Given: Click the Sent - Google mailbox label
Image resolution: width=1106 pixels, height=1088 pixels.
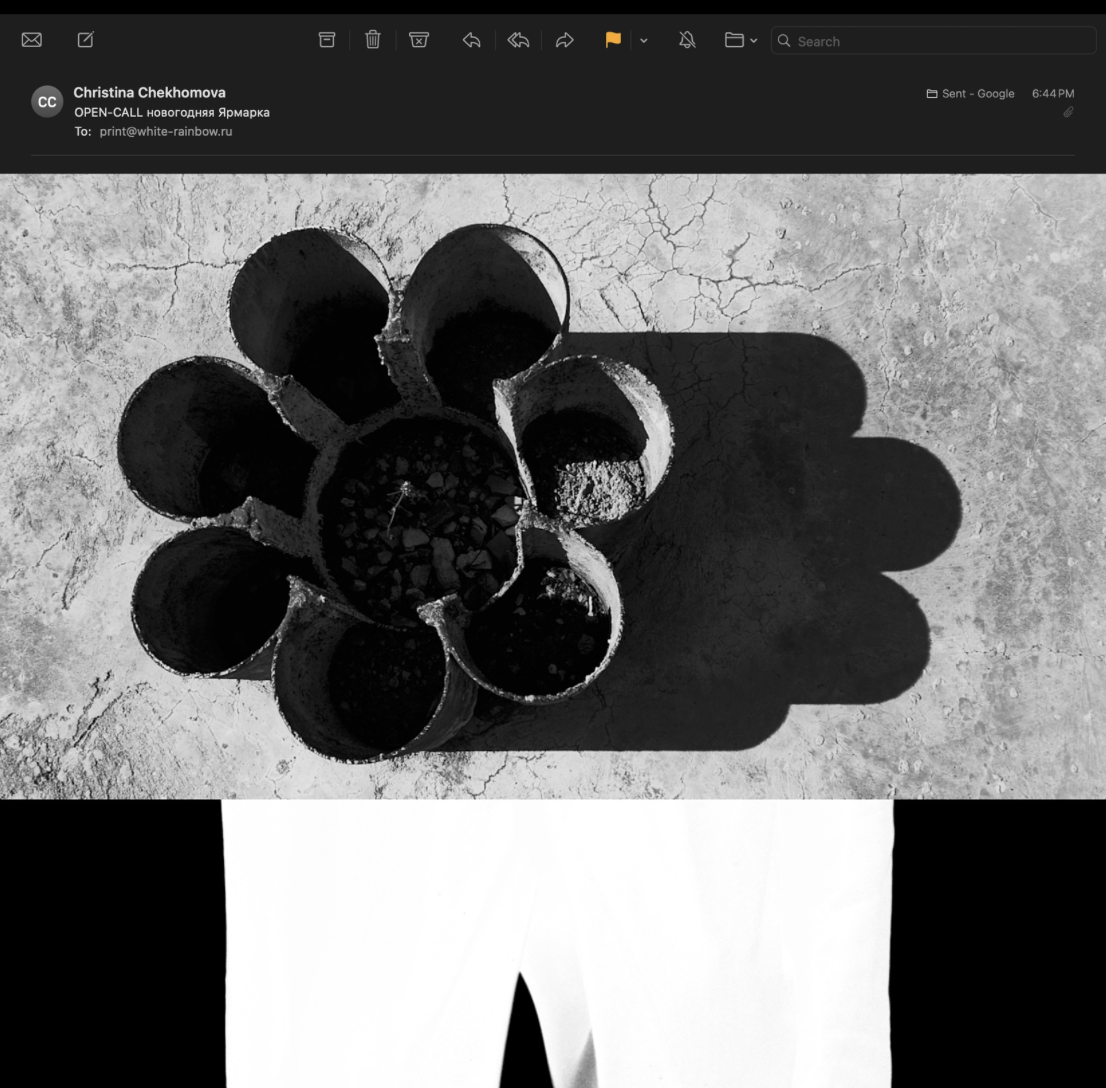Looking at the screenshot, I should (971, 93).
